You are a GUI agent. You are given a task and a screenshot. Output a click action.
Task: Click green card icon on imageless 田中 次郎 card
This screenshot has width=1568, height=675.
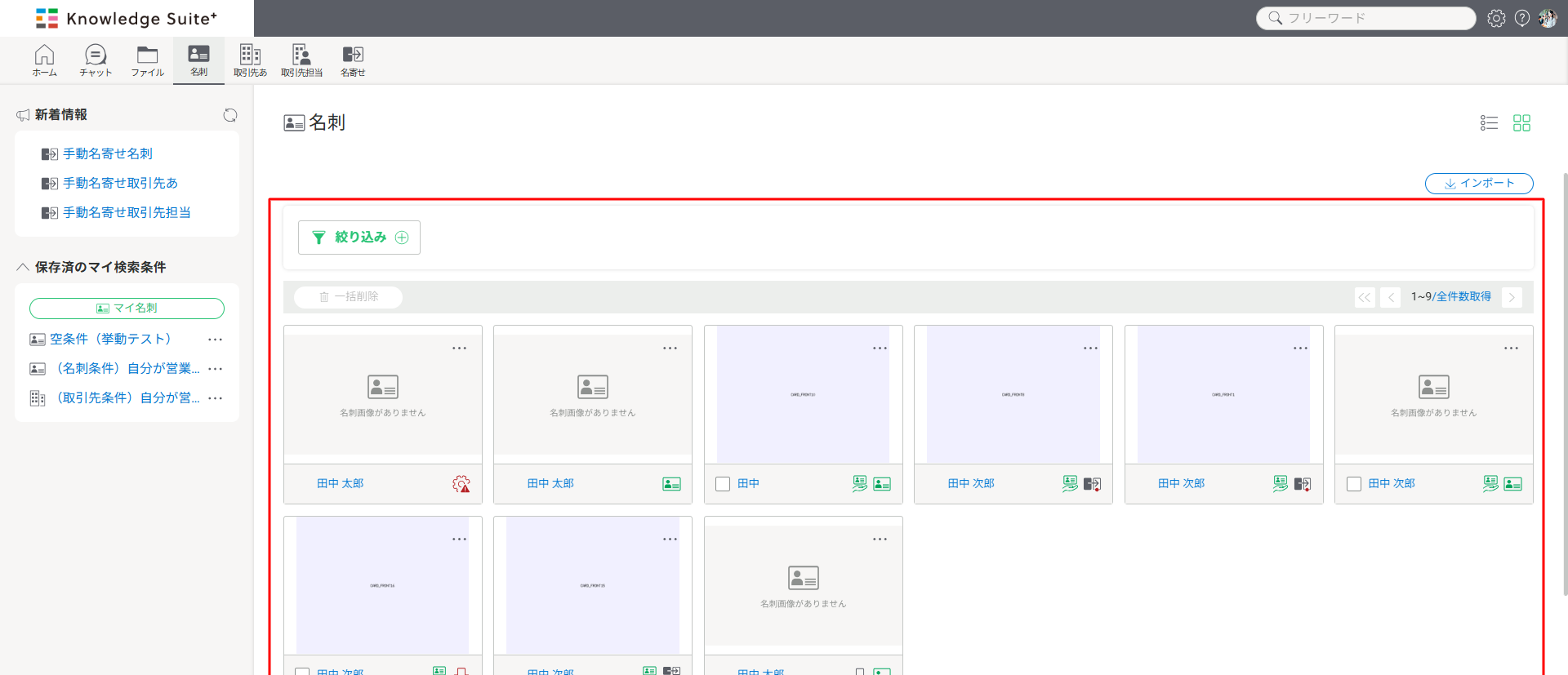(x=1512, y=484)
